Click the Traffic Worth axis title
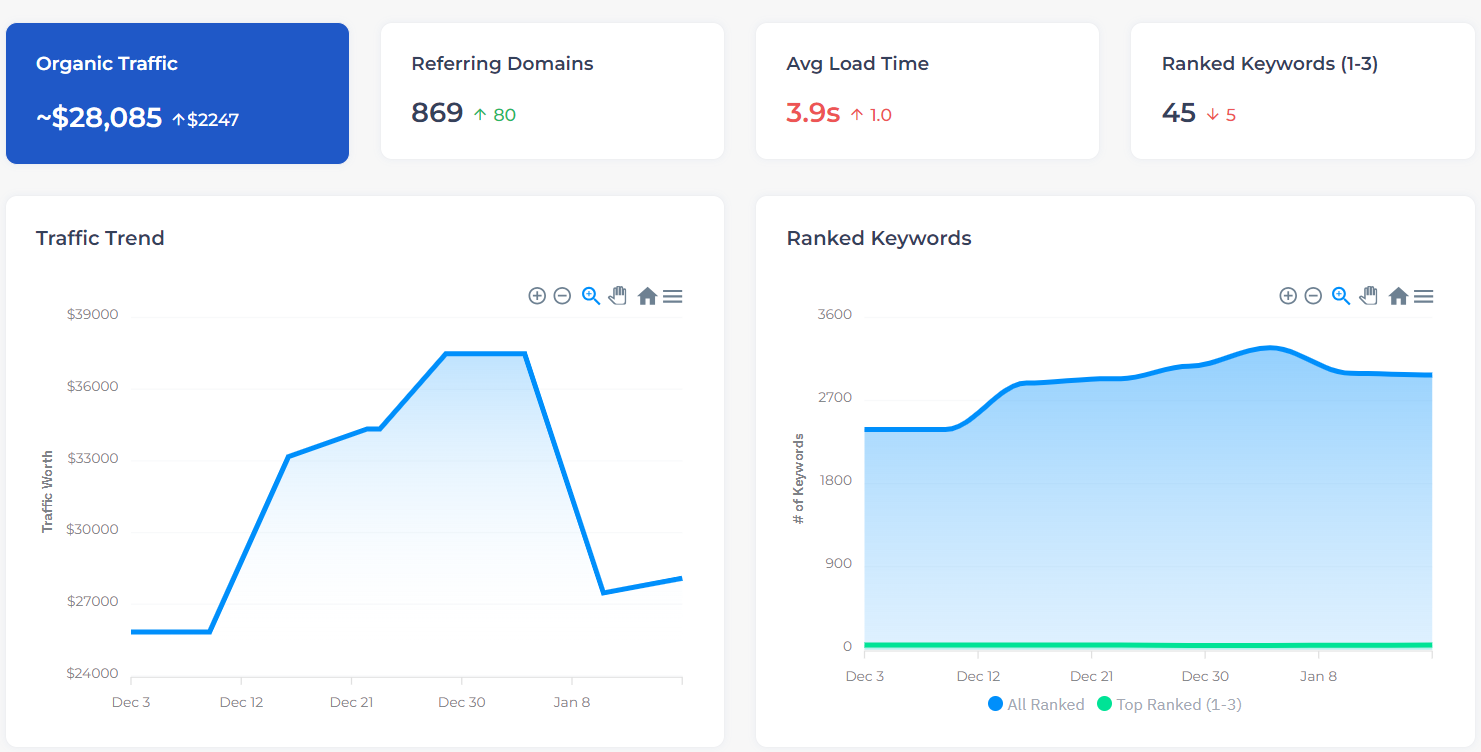Image resolution: width=1481 pixels, height=752 pixels. [x=47, y=491]
